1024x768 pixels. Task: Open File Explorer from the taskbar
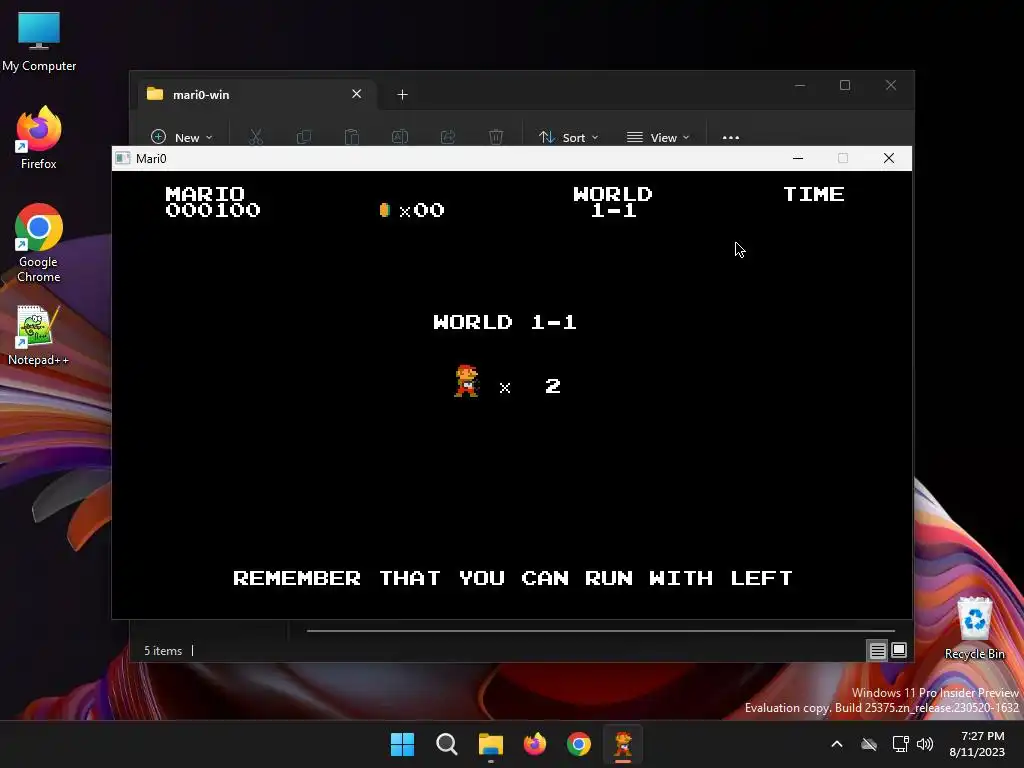coord(490,744)
